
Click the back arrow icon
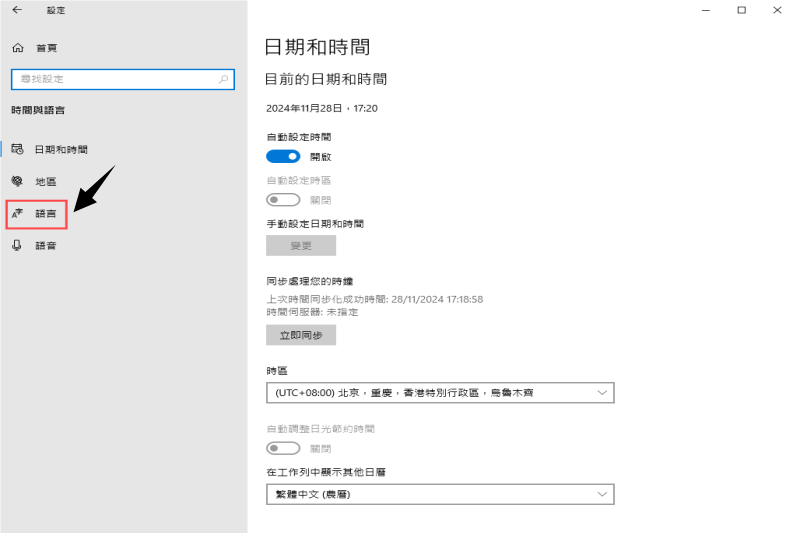click(x=17, y=10)
